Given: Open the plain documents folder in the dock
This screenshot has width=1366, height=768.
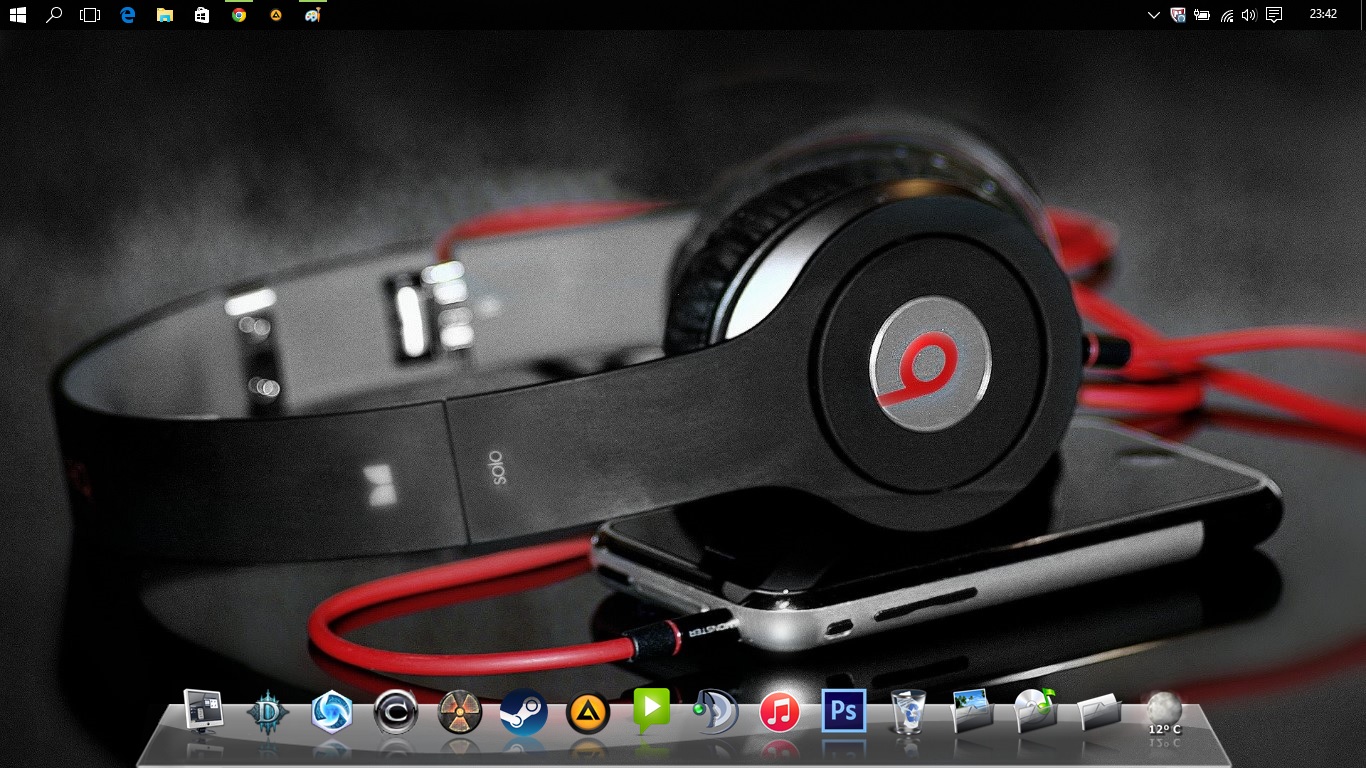Looking at the screenshot, I should tap(1100, 712).
